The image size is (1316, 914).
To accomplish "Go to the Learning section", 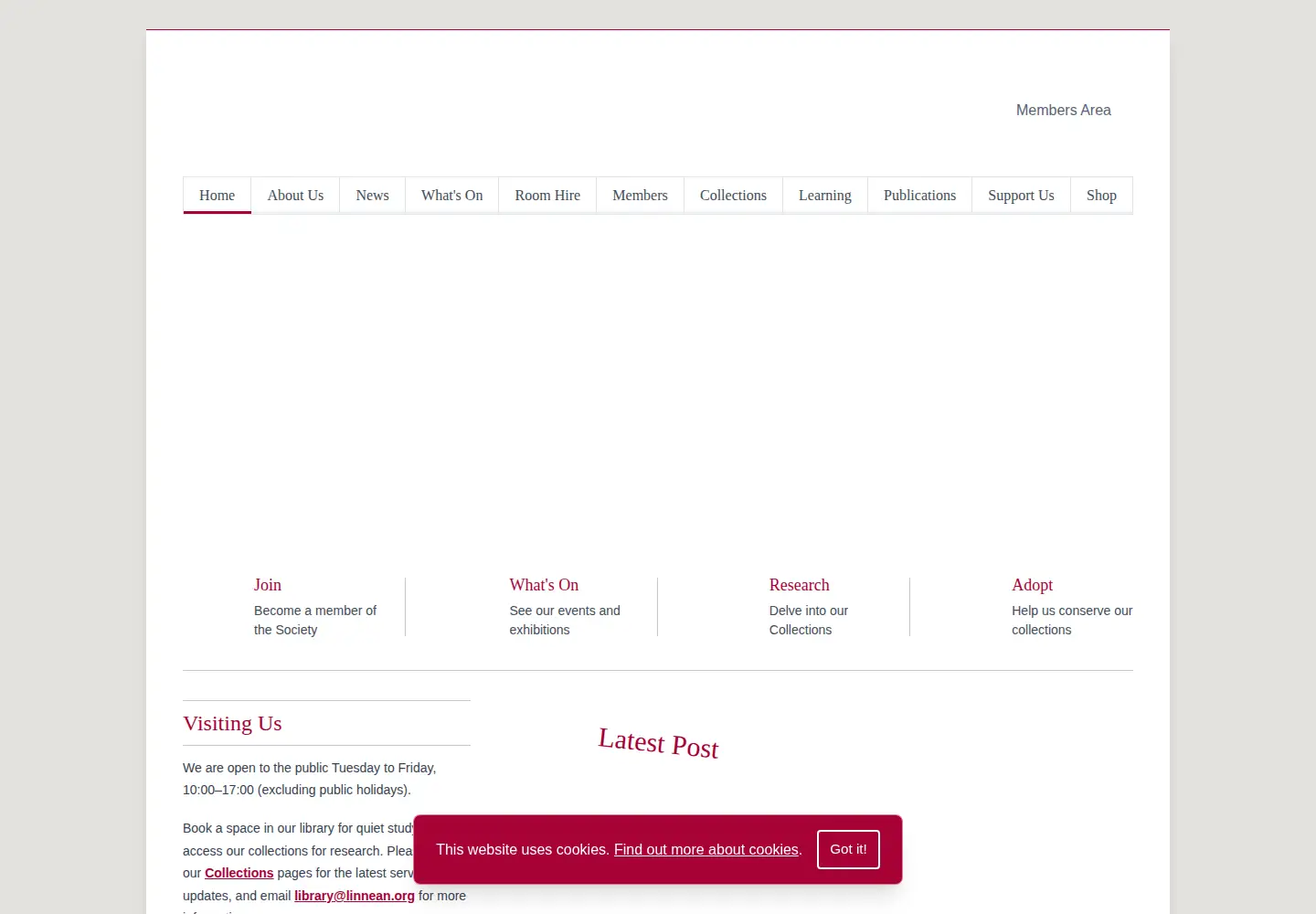I will coord(825,196).
